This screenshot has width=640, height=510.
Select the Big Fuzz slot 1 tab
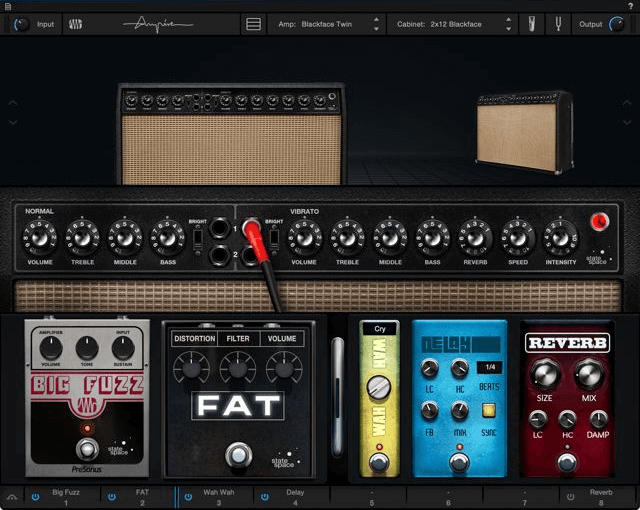[62, 497]
